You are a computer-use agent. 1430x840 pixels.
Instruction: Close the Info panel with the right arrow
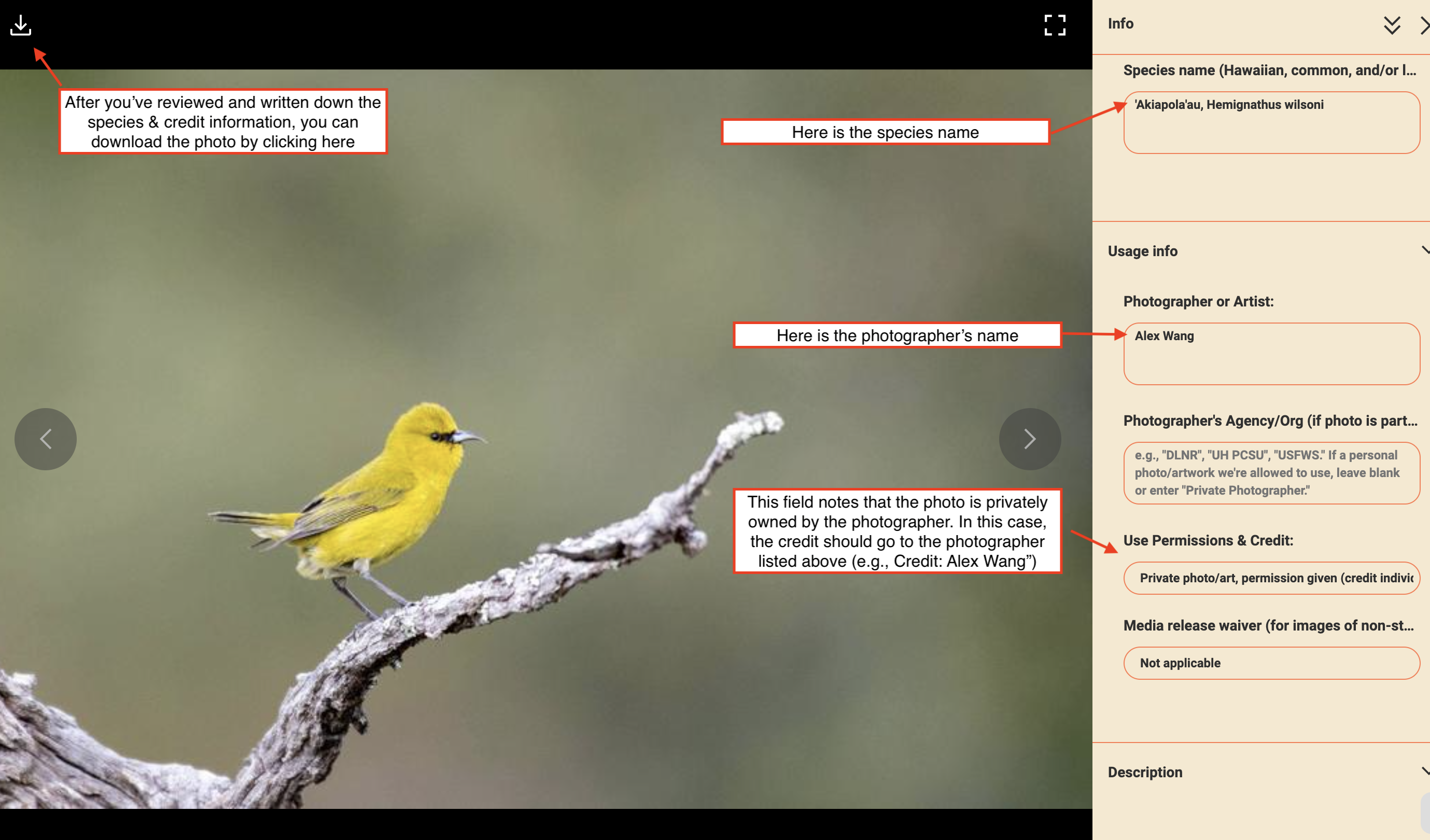tap(1424, 25)
